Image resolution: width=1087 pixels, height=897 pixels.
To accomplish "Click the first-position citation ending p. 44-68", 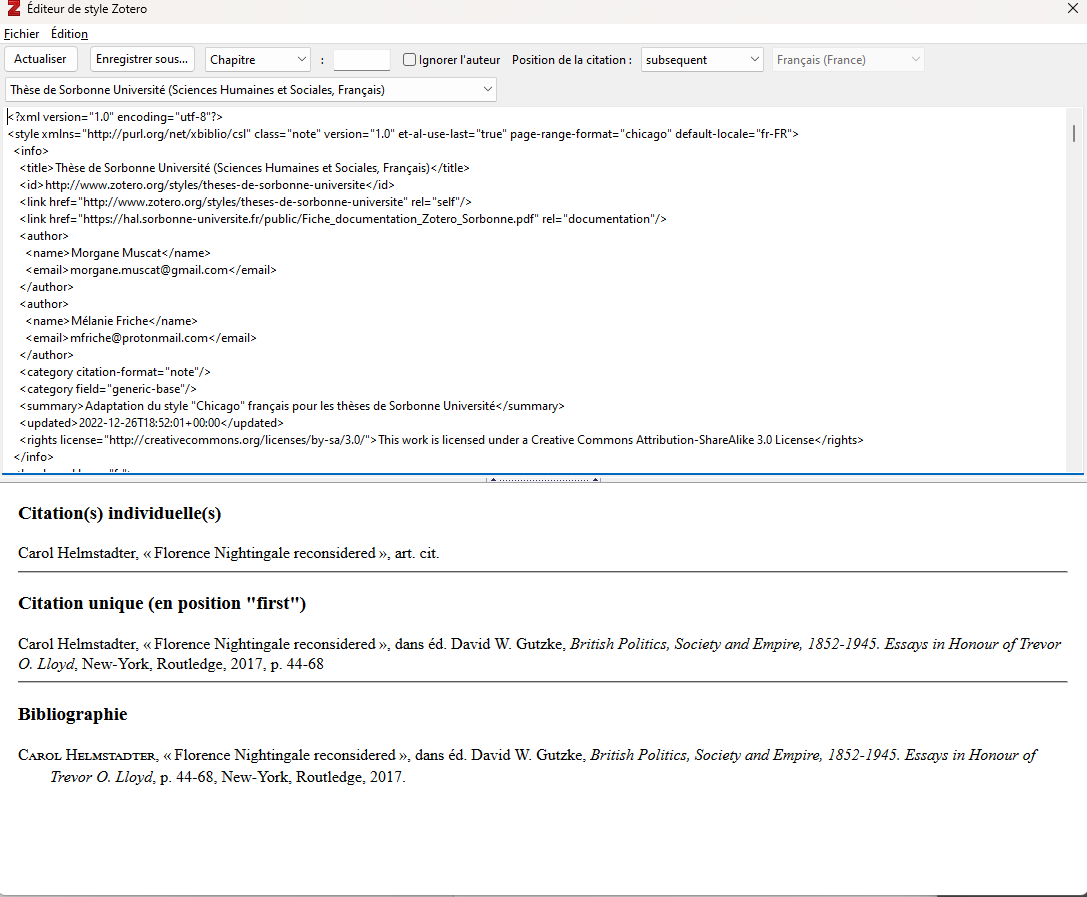I will (x=539, y=654).
